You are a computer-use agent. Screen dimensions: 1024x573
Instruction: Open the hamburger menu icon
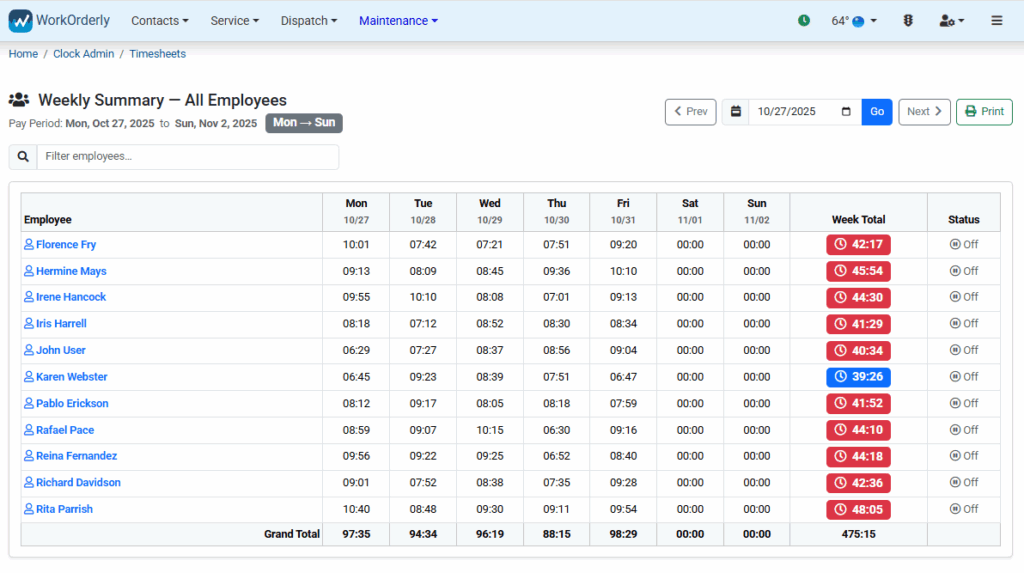tap(996, 21)
